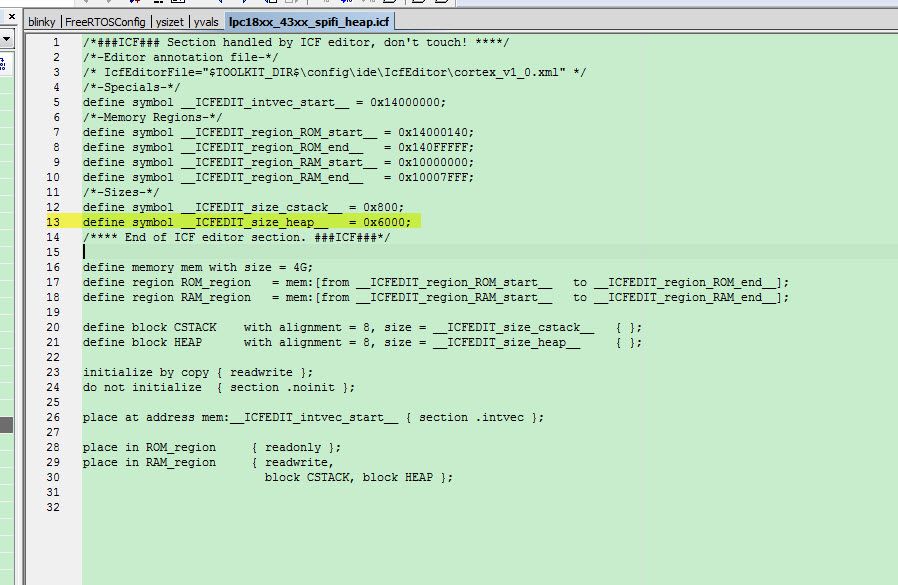Click line number 1 in the gutter
898x585 pixels.
coord(56,42)
